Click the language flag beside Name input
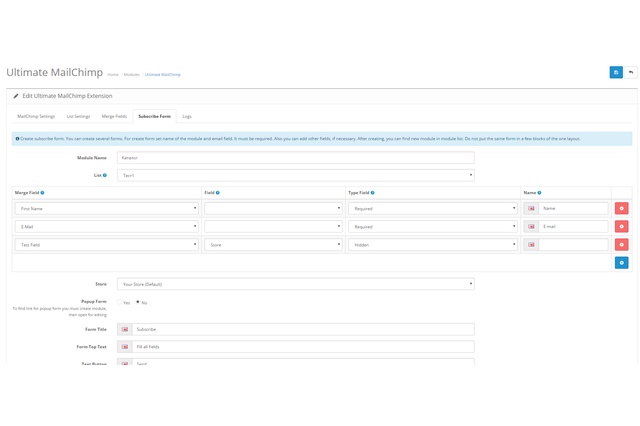 click(531, 209)
